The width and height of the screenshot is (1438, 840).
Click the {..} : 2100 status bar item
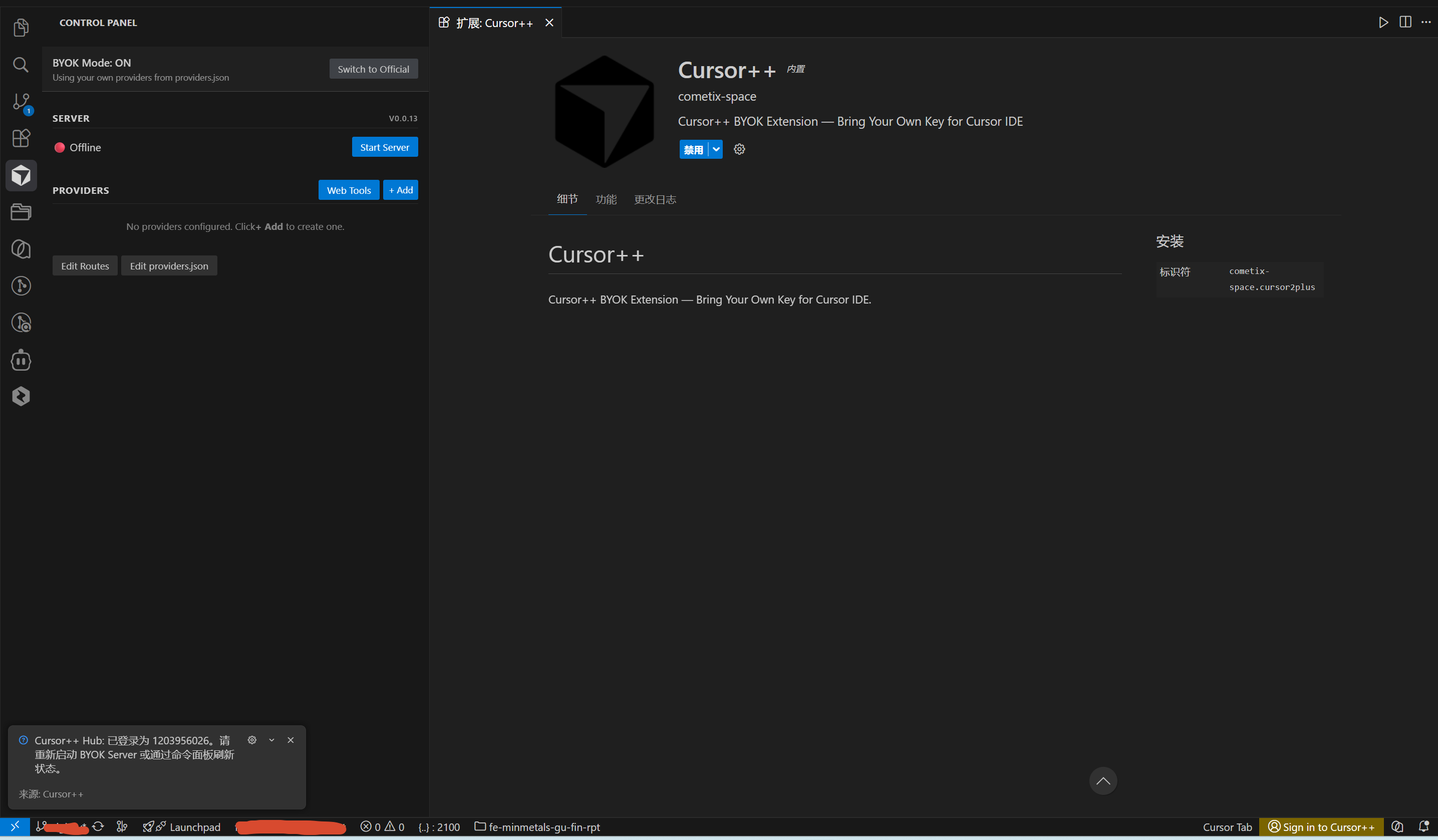tap(439, 826)
